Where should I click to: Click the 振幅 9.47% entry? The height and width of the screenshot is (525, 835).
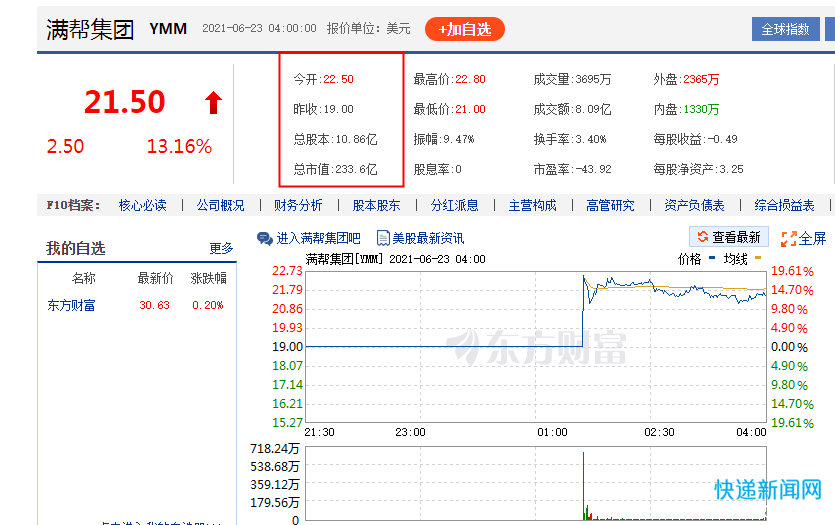444,140
